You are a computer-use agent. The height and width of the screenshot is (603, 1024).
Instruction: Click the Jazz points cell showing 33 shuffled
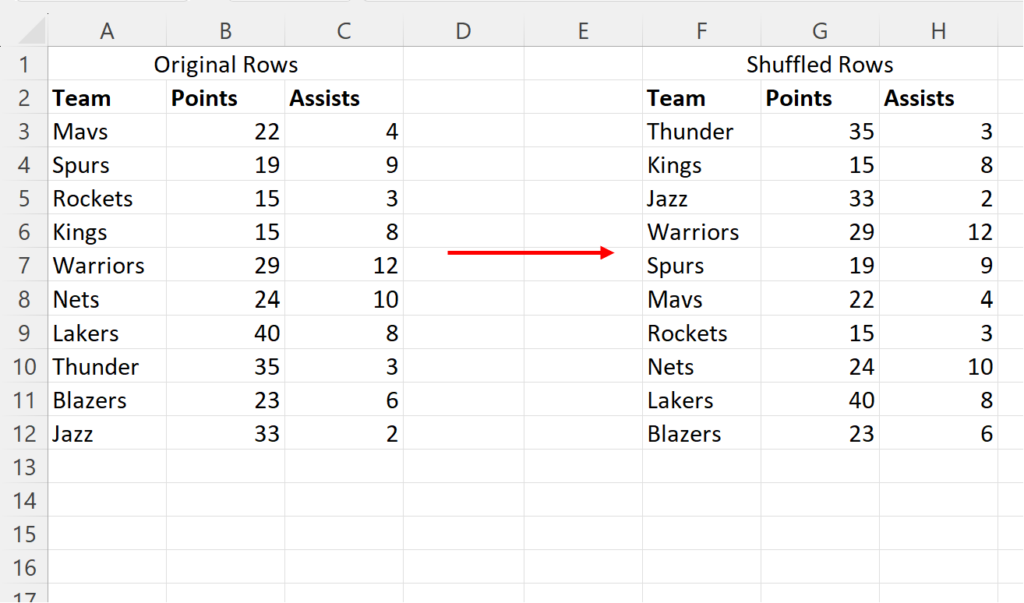click(x=820, y=198)
